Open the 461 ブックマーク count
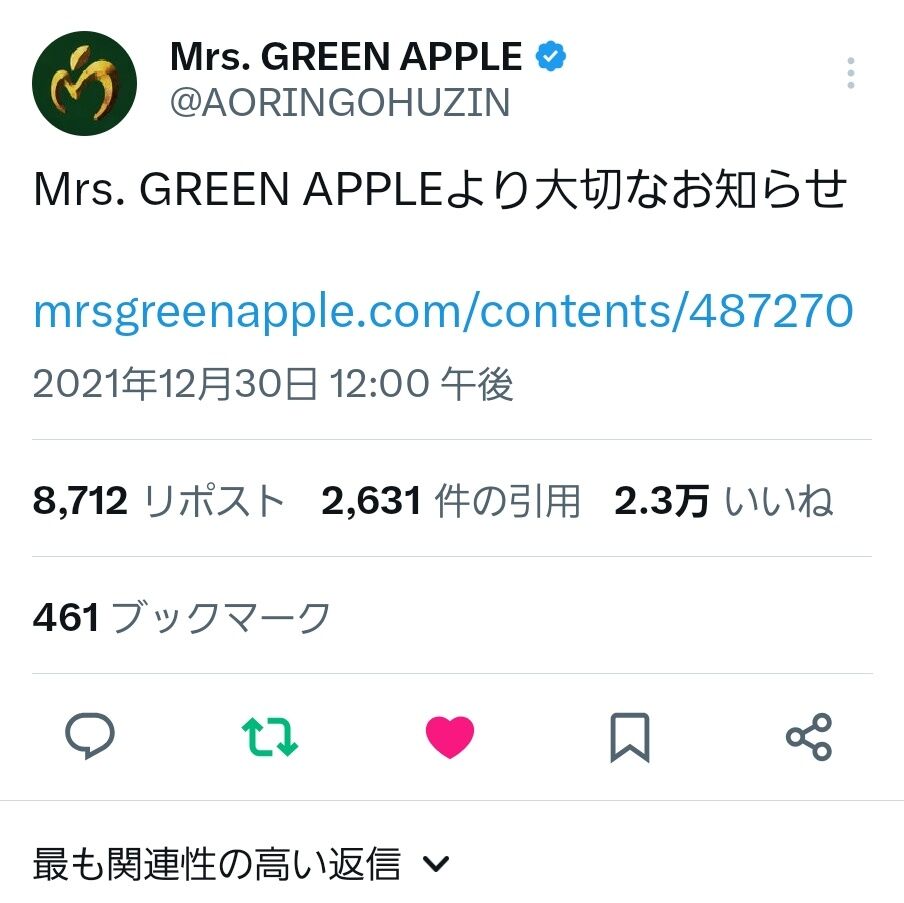This screenshot has width=904, height=903. pos(181,617)
